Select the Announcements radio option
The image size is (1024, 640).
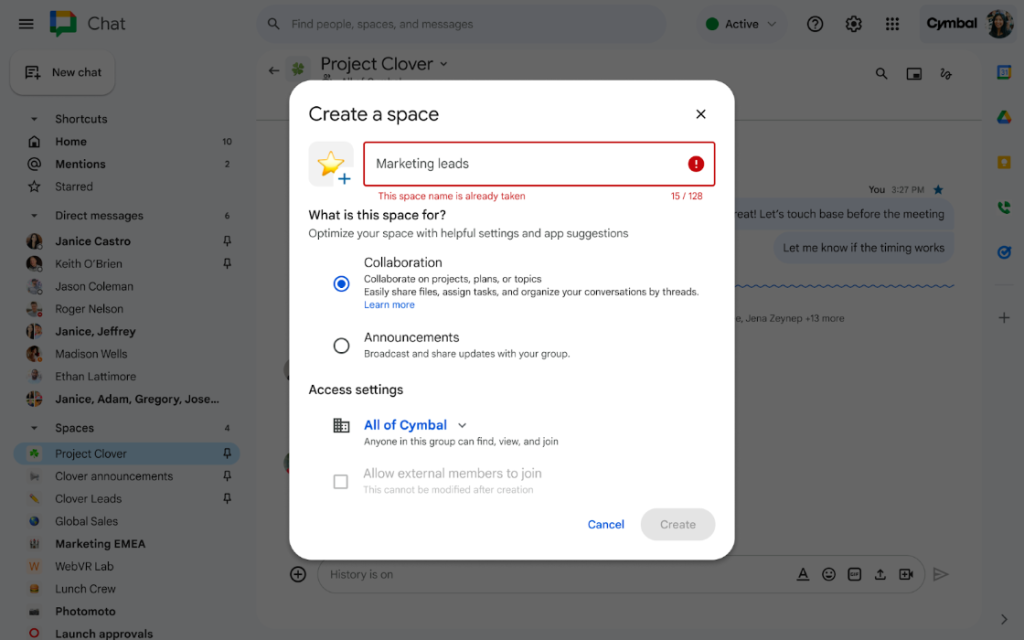coord(341,345)
